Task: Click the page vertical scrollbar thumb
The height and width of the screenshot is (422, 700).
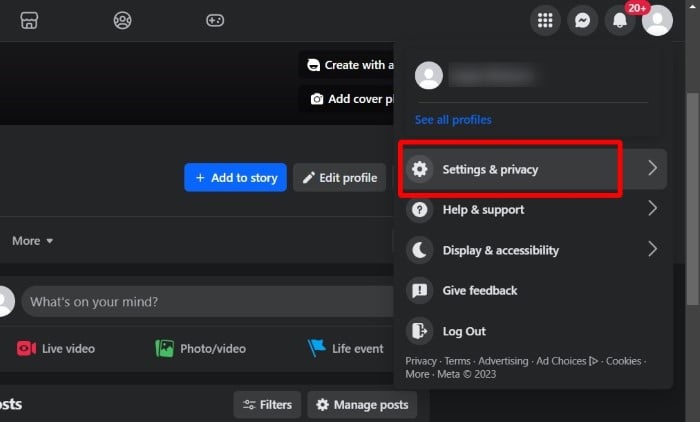Action: tap(692, 199)
